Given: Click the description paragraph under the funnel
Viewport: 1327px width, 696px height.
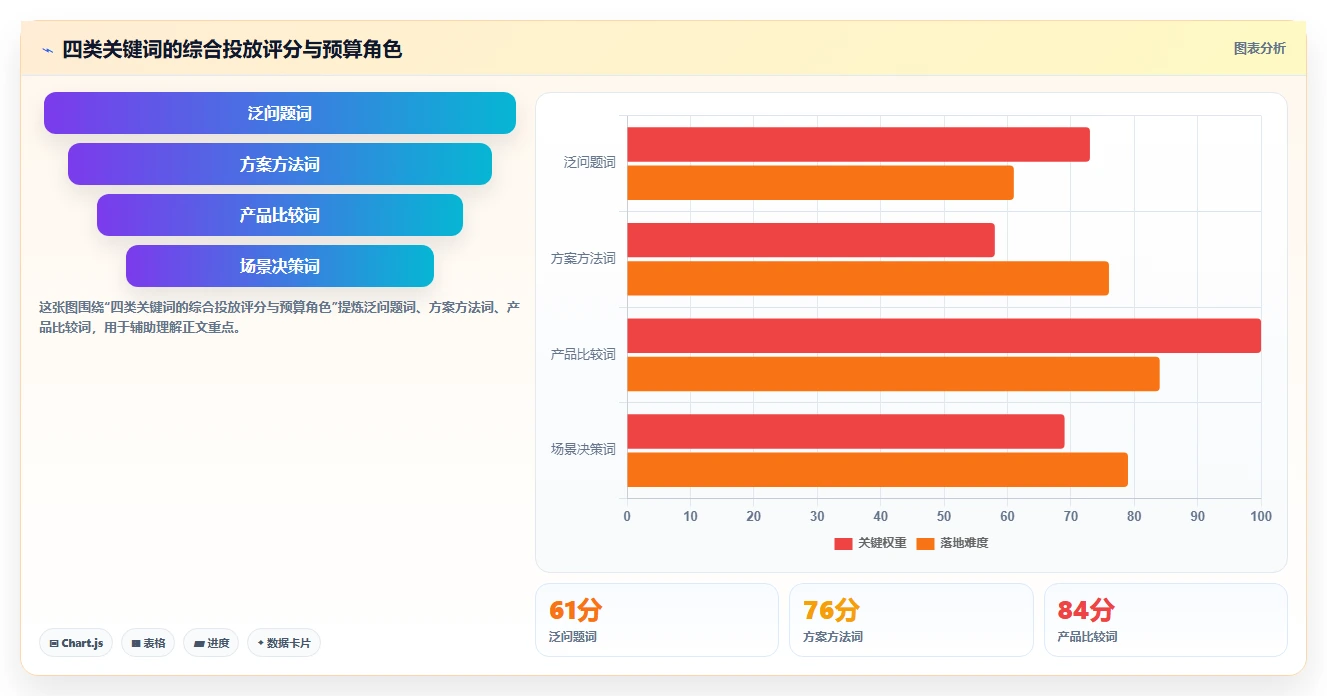Looking at the screenshot, I should (279, 317).
